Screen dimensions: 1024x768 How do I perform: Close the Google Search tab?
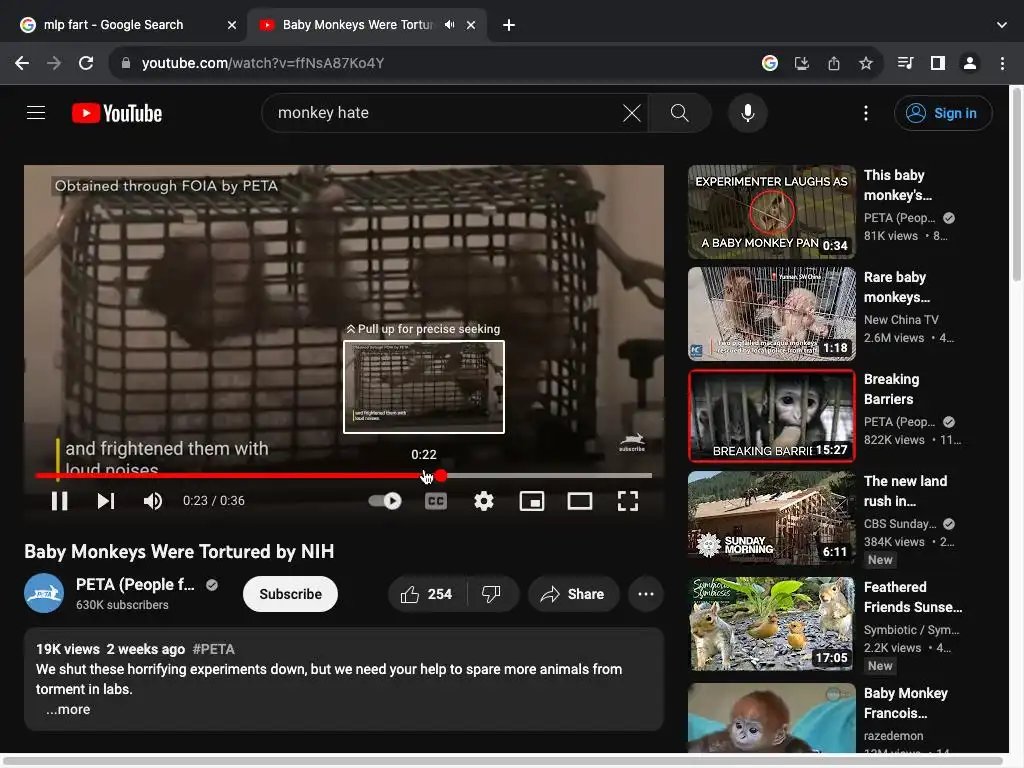pyautogui.click(x=232, y=25)
